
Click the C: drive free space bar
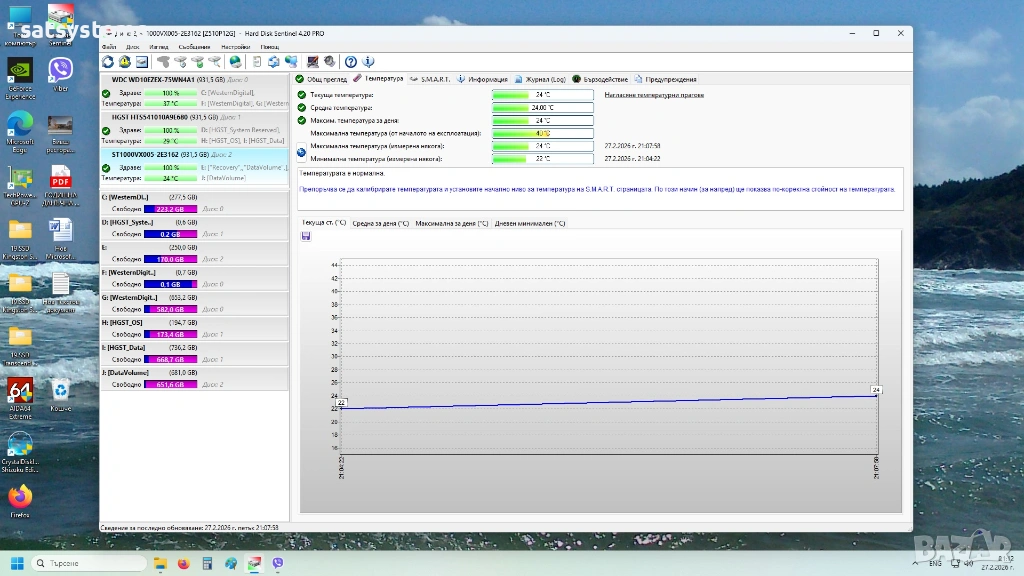[171, 209]
